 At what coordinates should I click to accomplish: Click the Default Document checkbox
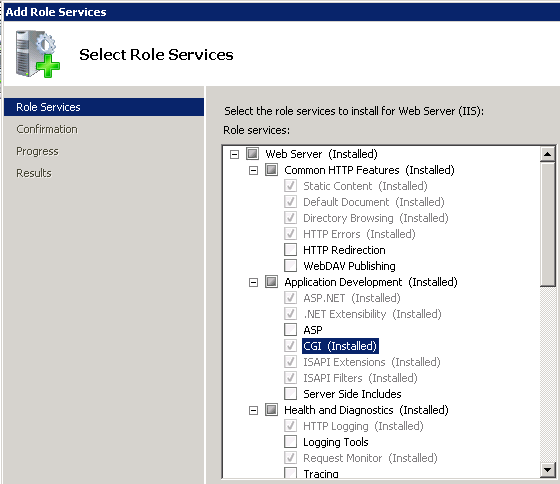click(290, 202)
